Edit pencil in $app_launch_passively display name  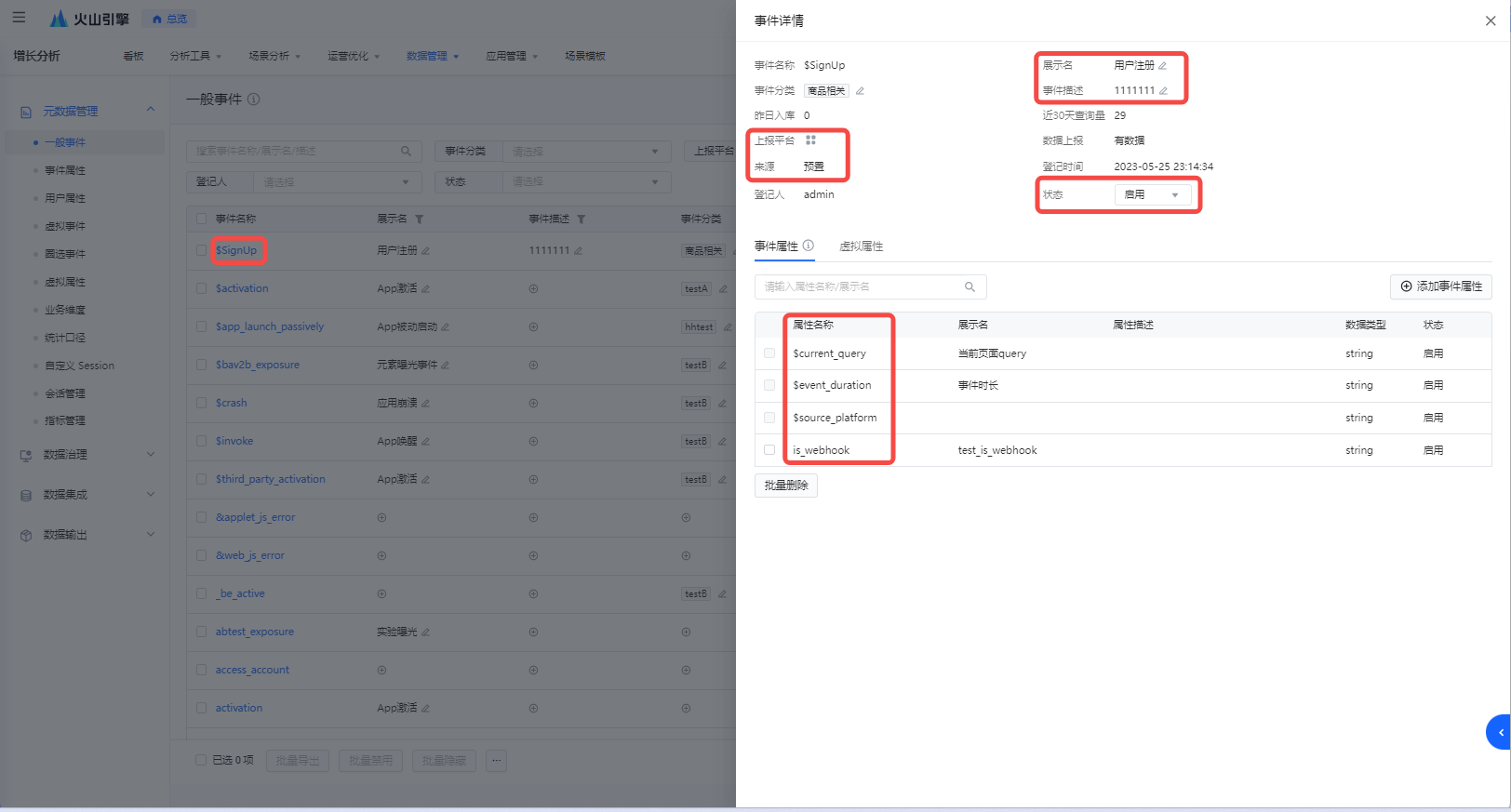pos(445,327)
